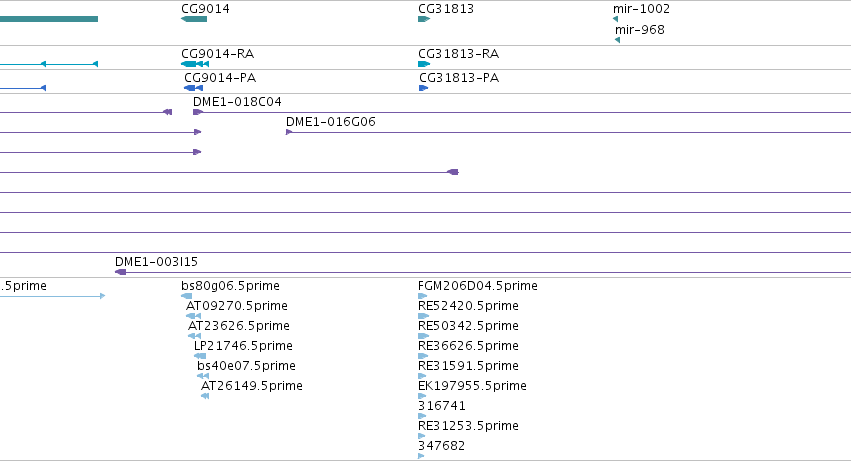
Task: Click the CG9014 gene arrow glyph
Action: tap(194, 19)
